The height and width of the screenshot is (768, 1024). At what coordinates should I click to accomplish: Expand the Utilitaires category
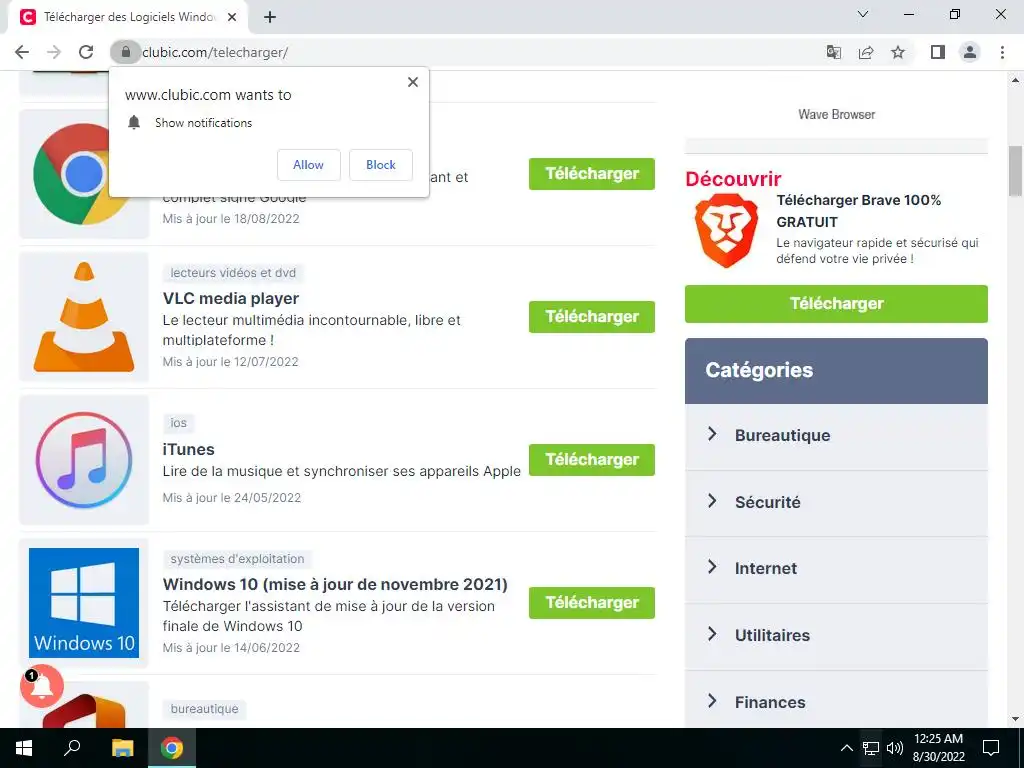click(x=836, y=635)
